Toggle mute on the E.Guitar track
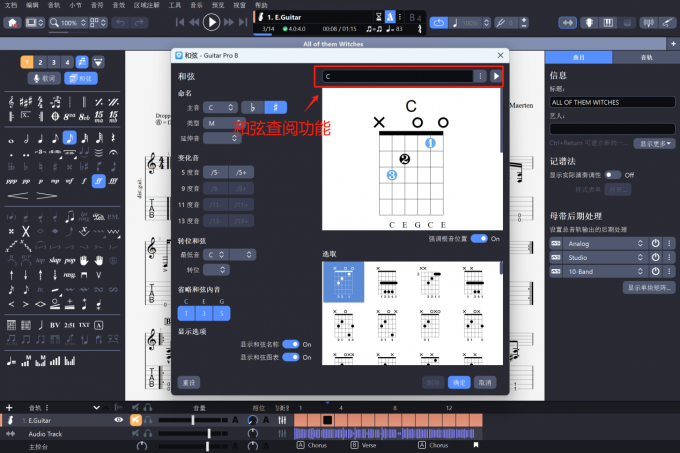The image size is (680, 453). 136,420
